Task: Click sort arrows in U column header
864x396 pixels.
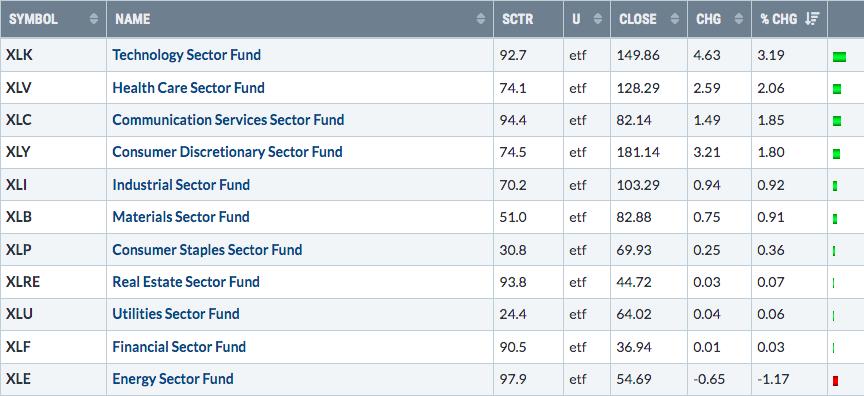Action: coord(598,19)
